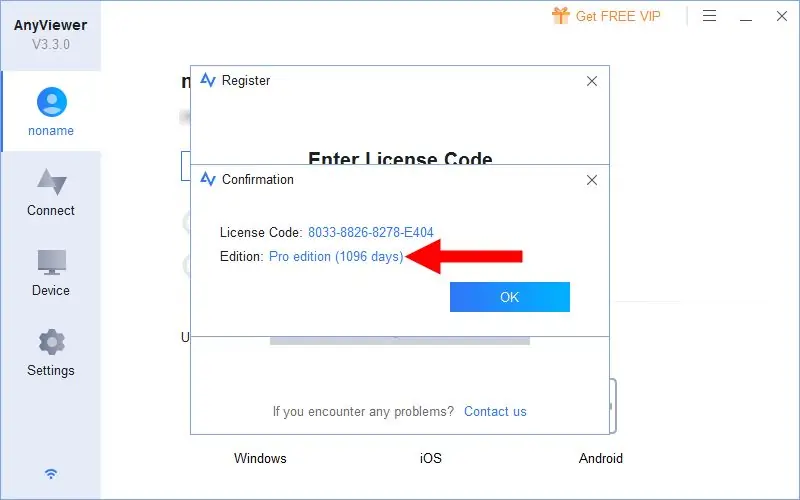Select the iOS platform label
The height and width of the screenshot is (500, 800).
coord(431,458)
